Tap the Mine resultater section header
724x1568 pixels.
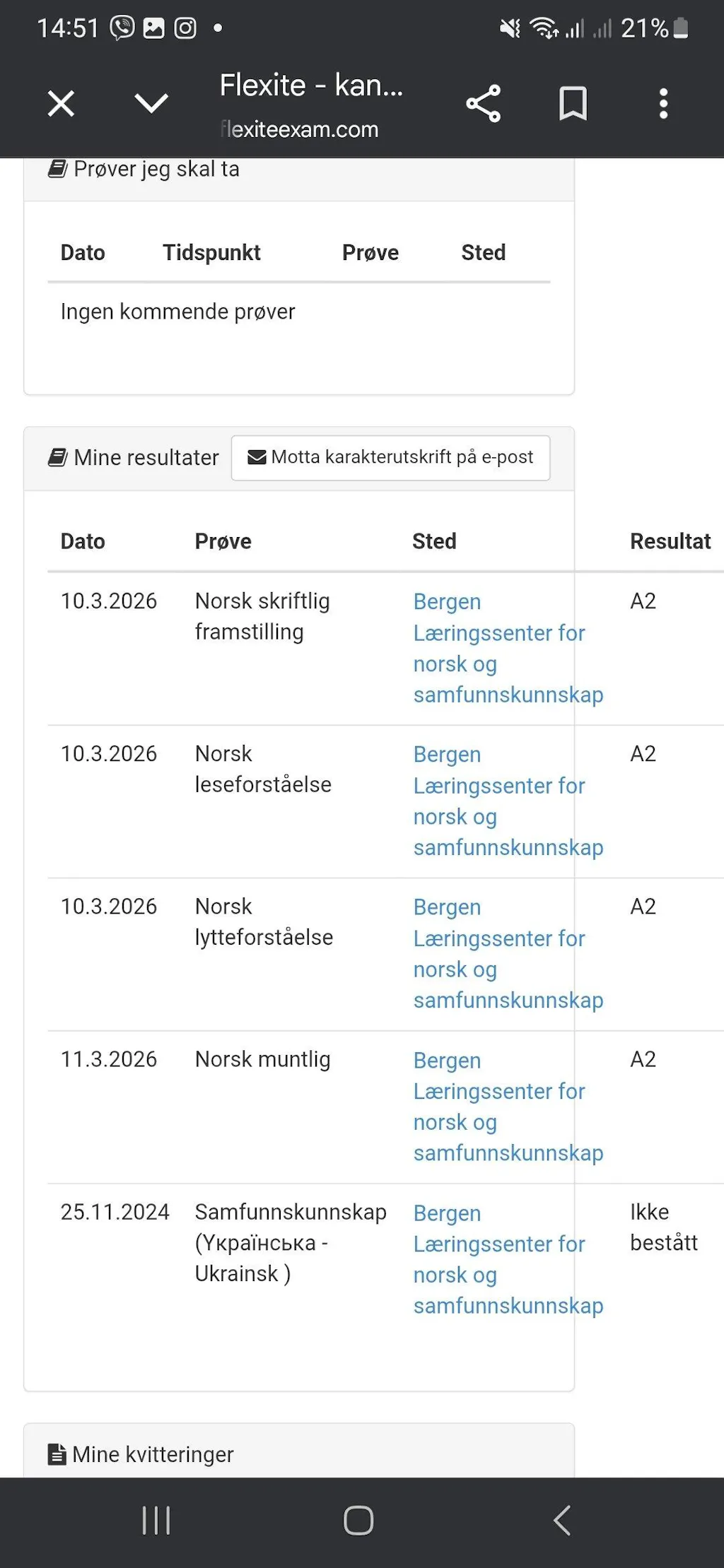(134, 458)
